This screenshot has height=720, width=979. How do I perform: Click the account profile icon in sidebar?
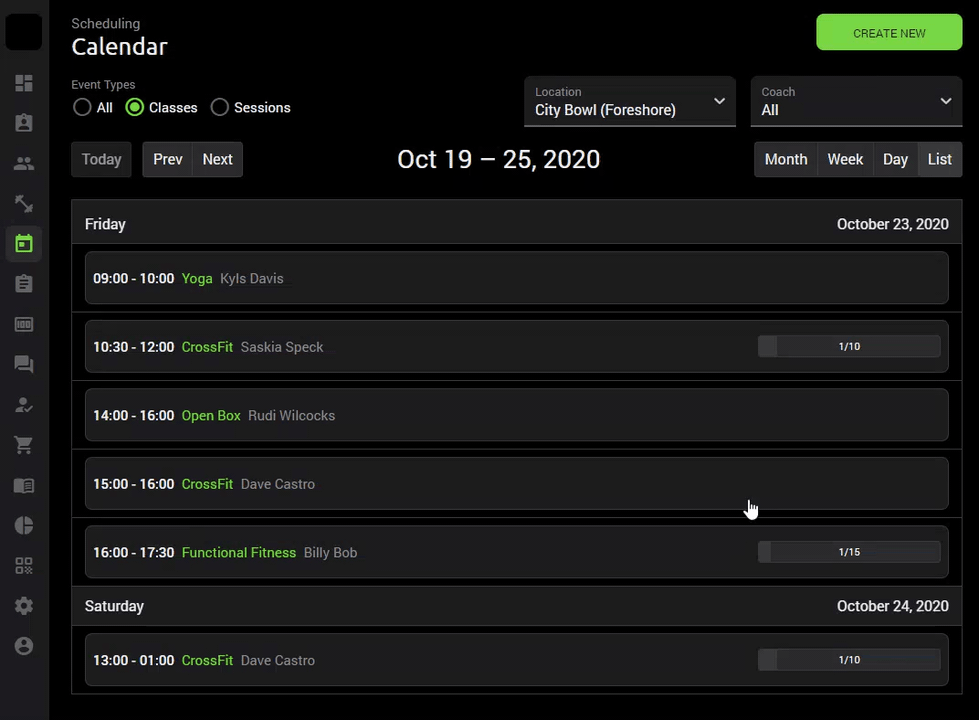coord(24,646)
